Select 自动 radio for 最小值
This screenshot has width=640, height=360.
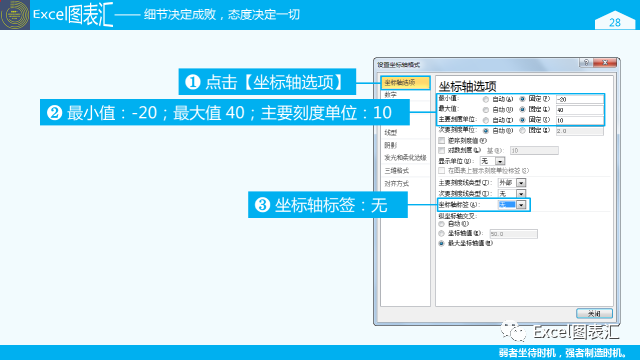486,99
